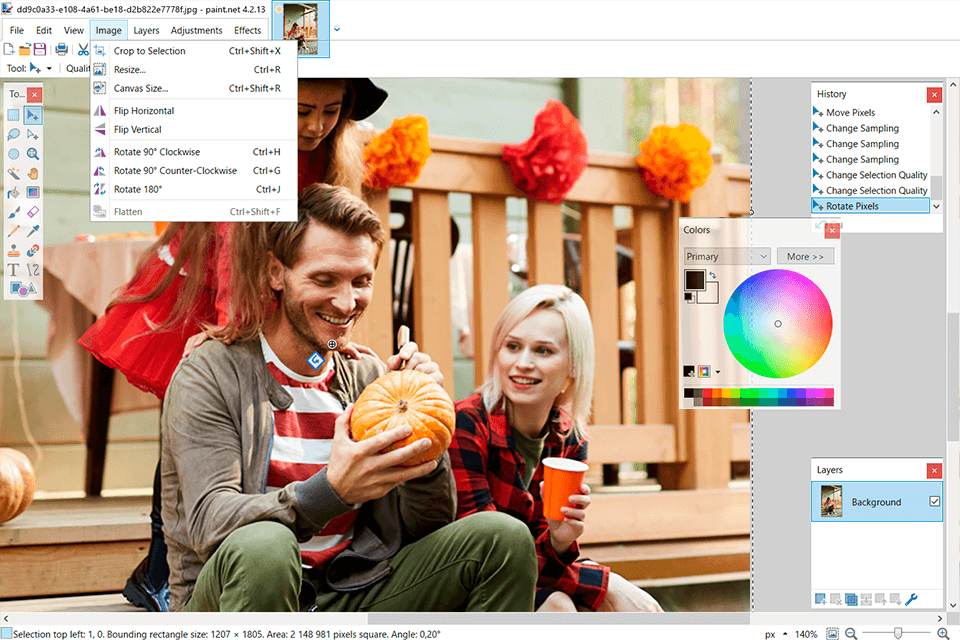Screen dimensions: 960x640
Task: Select the Paint Bucket tool
Action: click(x=13, y=192)
